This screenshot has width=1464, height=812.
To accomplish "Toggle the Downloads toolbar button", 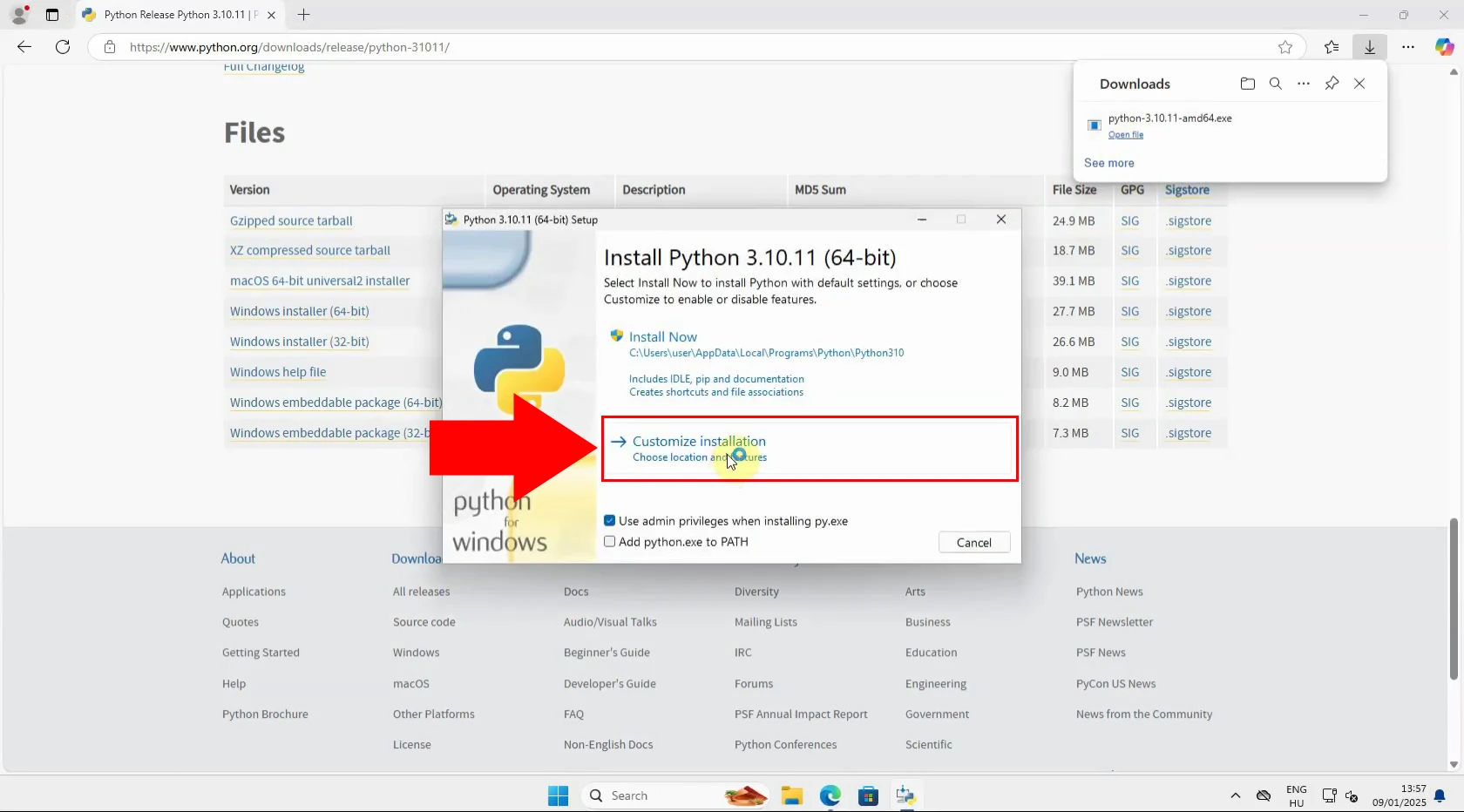I will point(1370,47).
